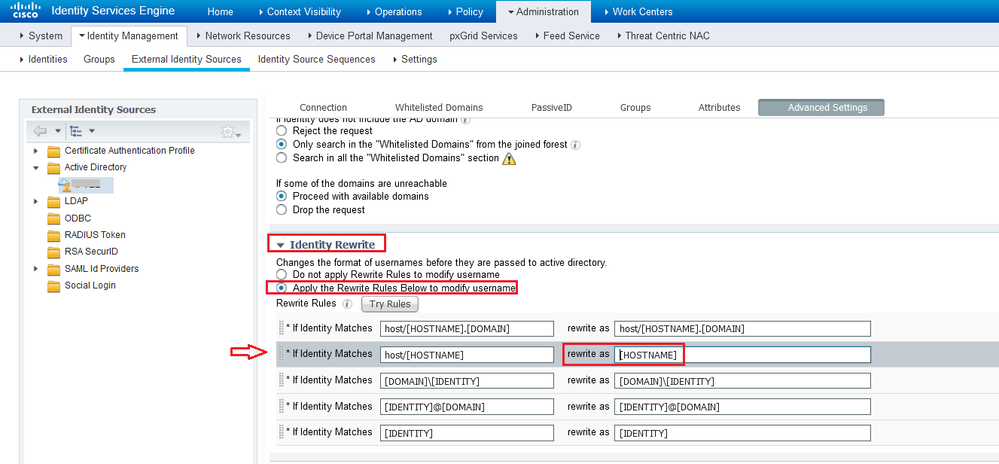Click the drag handle of the host/[HOSTNAME].[DOMAIN] rule
This screenshot has height=464, width=999.
coord(281,328)
